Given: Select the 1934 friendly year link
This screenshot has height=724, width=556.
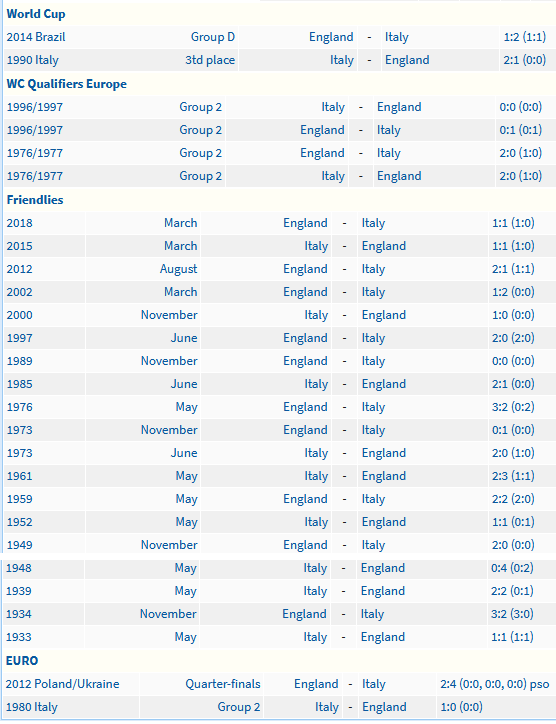Looking at the screenshot, I should [x=18, y=614].
